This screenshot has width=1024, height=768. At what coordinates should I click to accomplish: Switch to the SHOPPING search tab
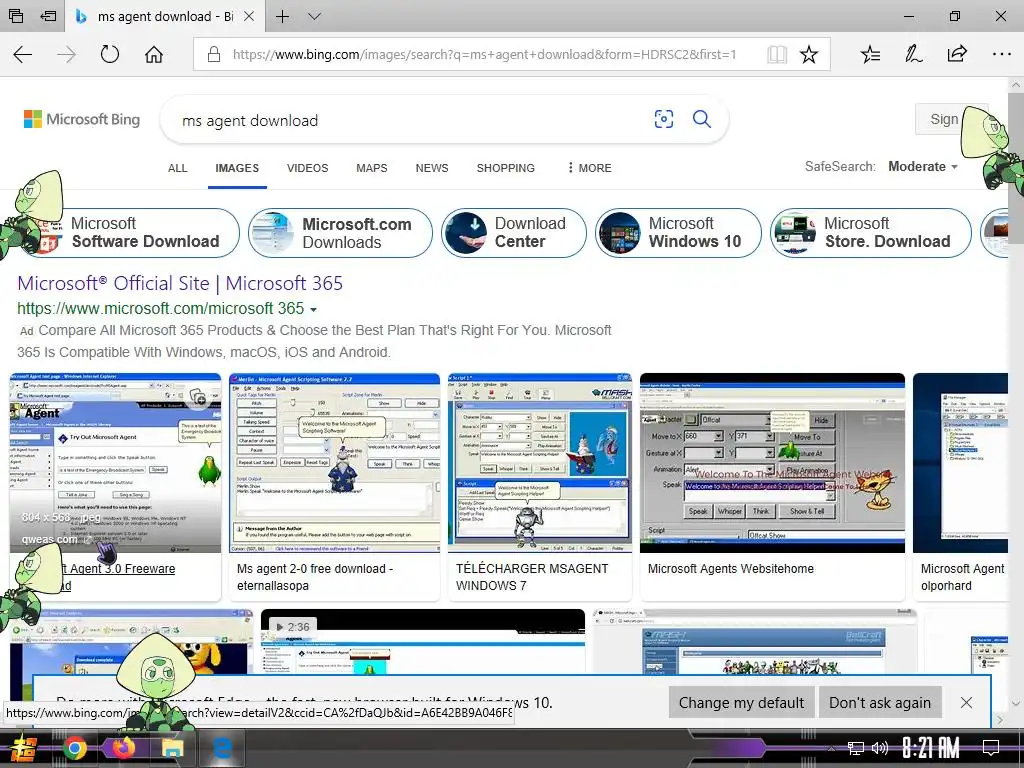(505, 168)
